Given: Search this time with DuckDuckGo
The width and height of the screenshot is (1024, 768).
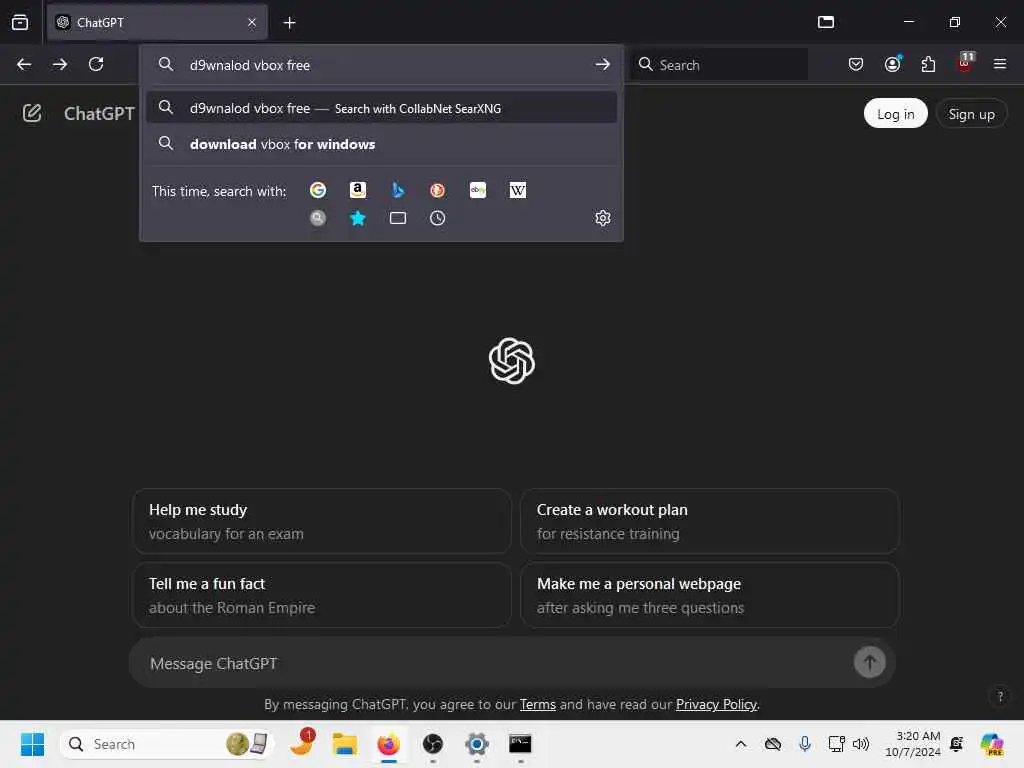Looking at the screenshot, I should 438,190.
